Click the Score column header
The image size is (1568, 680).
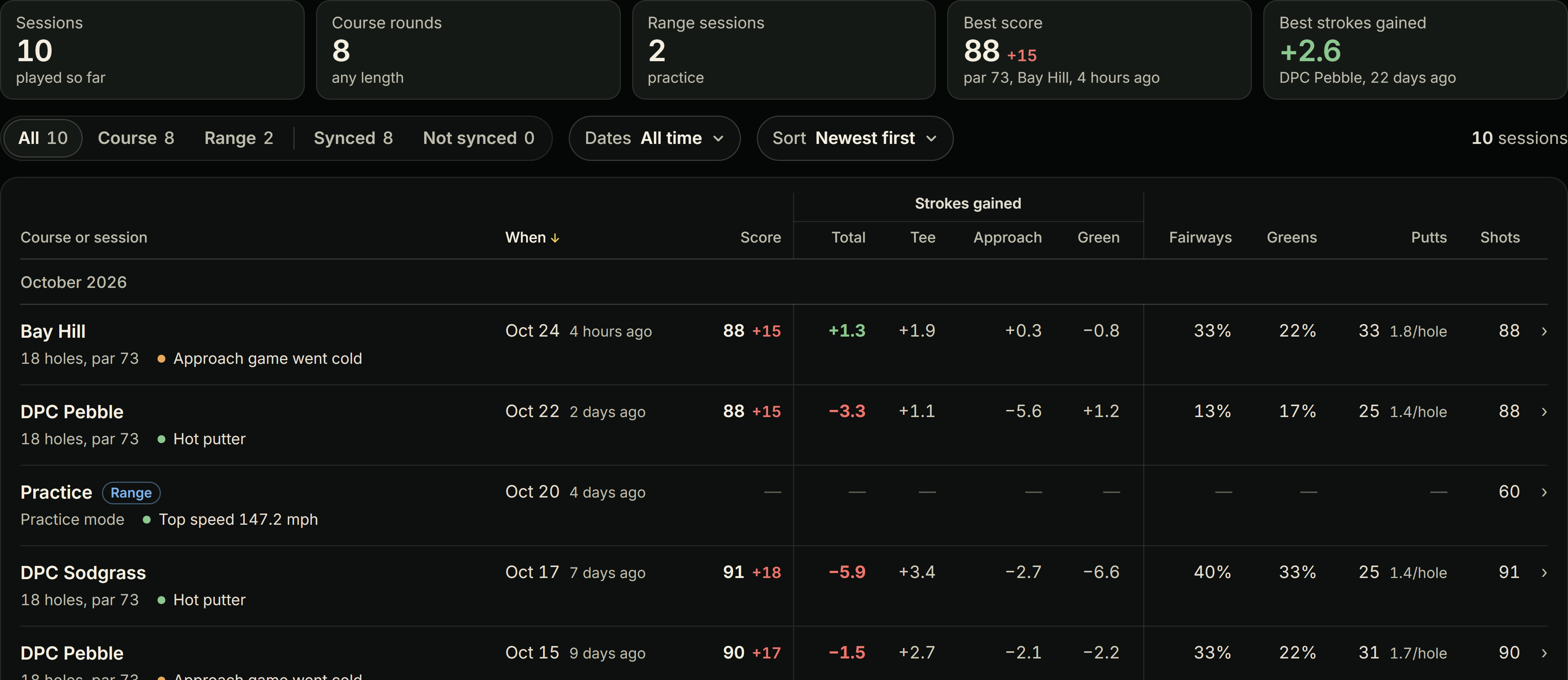click(x=760, y=237)
